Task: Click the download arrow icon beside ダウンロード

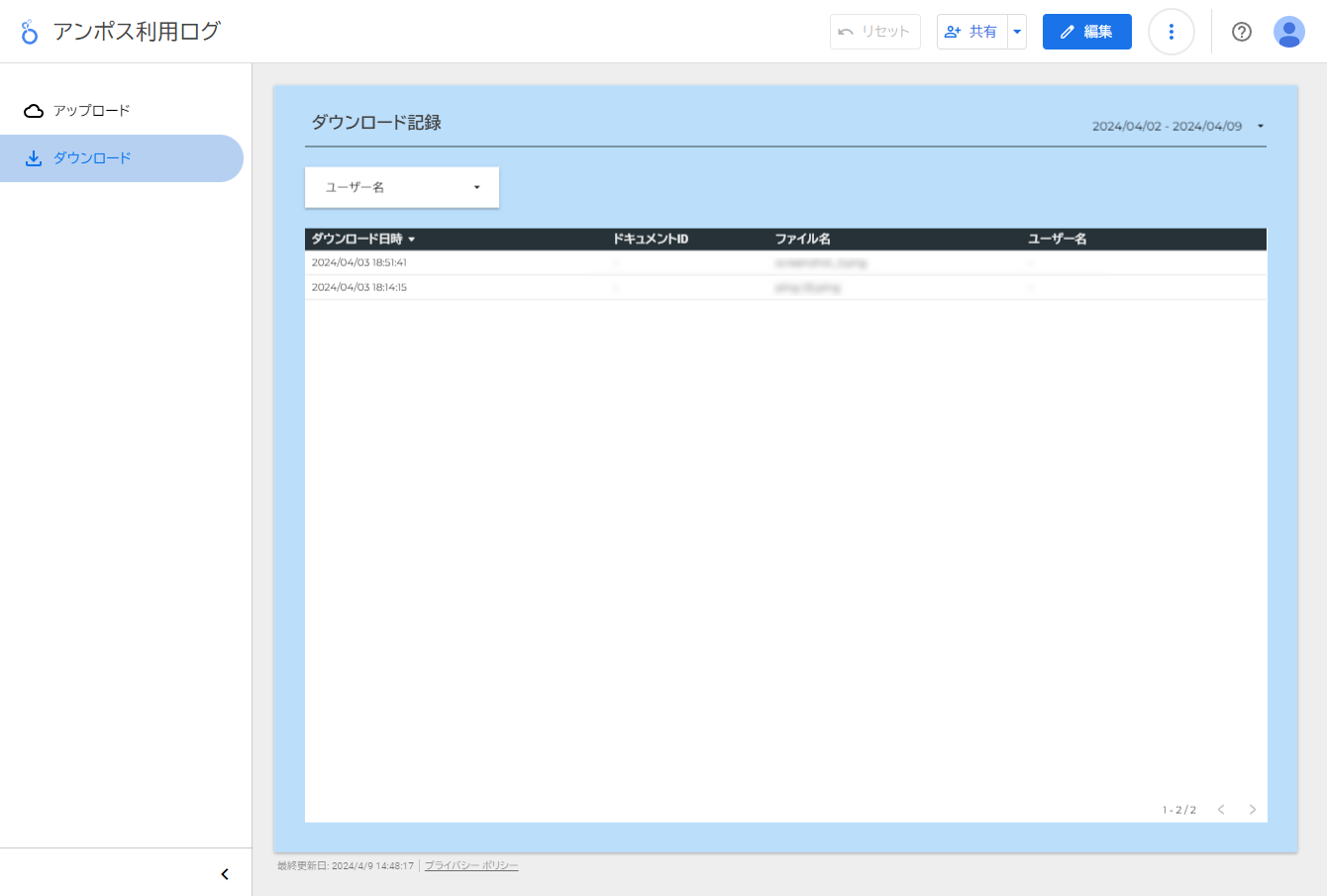Action: (x=34, y=158)
